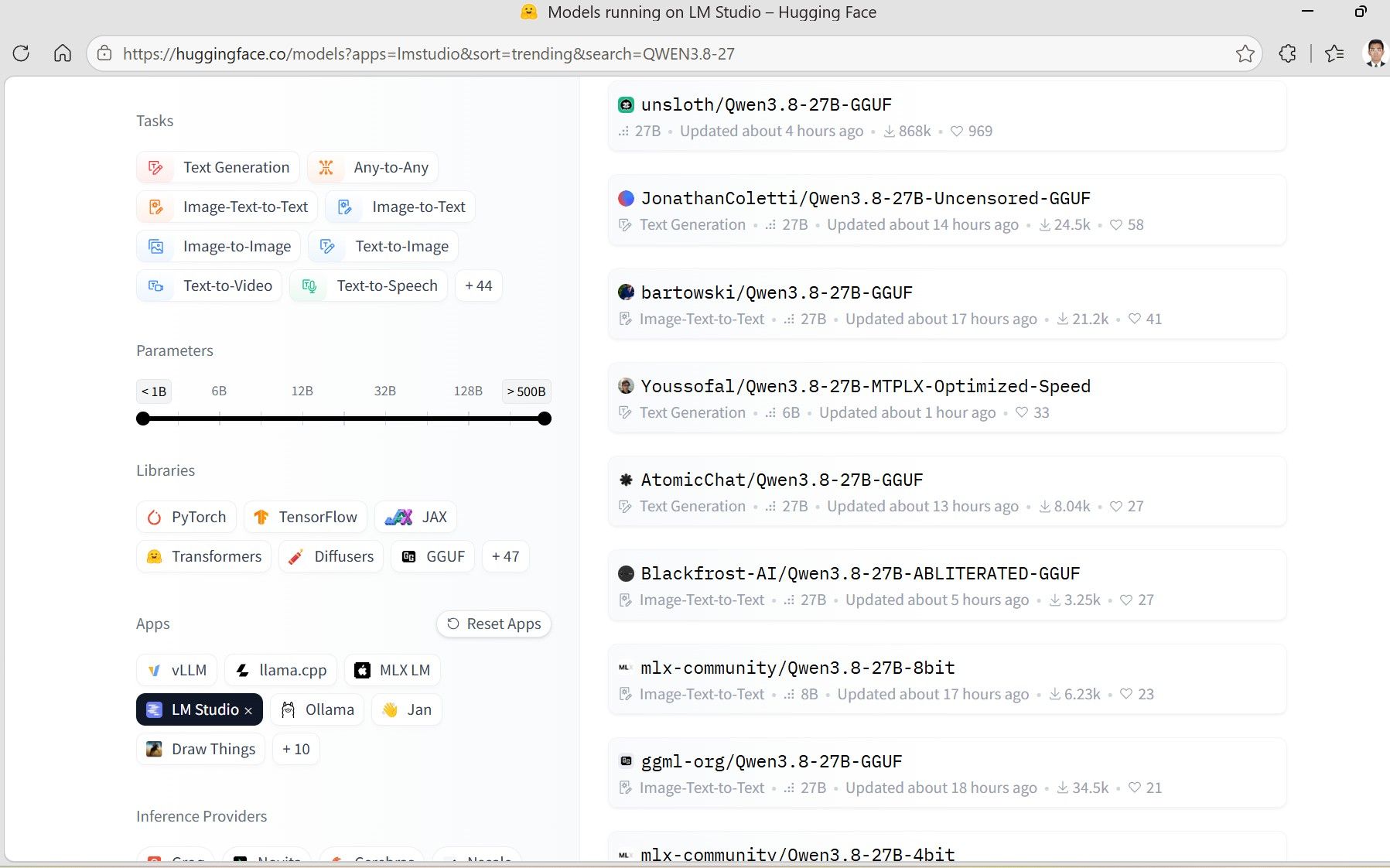
Task: Expand the +44 more tasks
Action: 479,285
